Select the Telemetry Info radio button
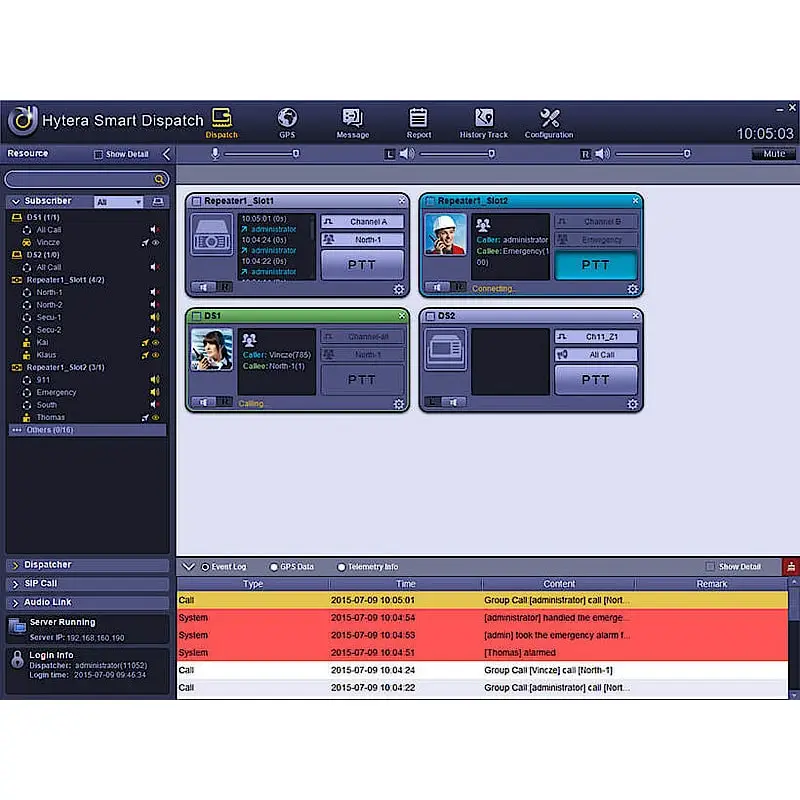This screenshot has height=800, width=800. pos(341,567)
